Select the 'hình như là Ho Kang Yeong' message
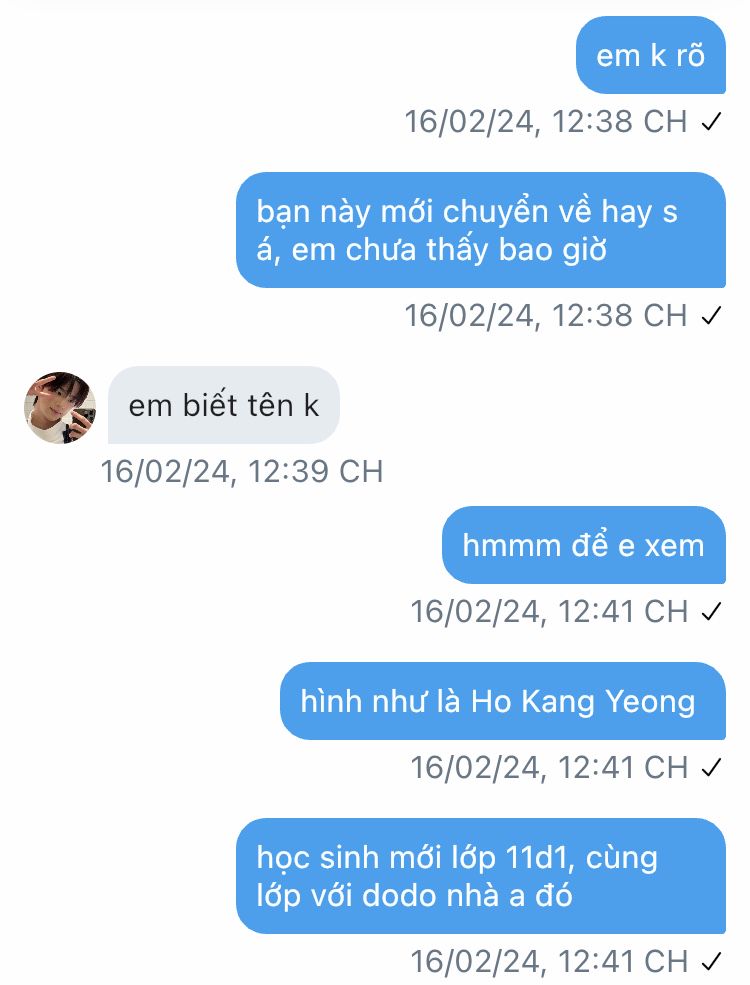Image resolution: width=750 pixels, height=985 pixels. tap(503, 701)
